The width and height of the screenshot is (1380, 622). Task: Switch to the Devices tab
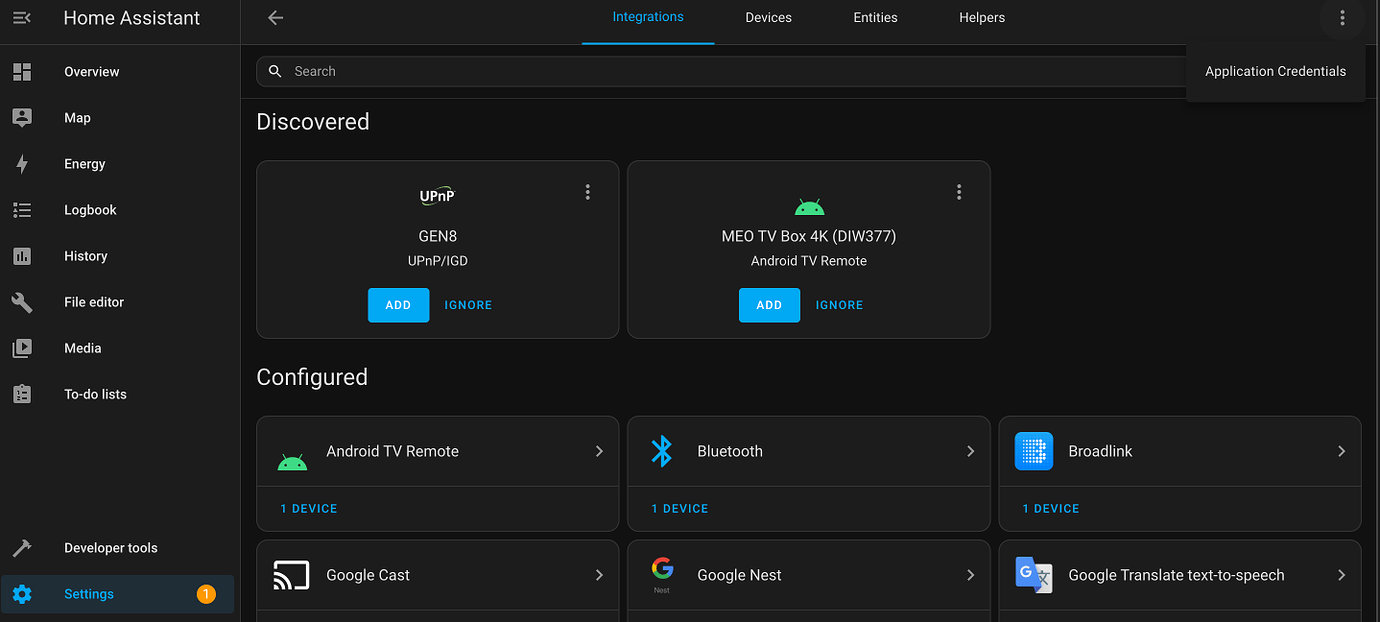768,17
